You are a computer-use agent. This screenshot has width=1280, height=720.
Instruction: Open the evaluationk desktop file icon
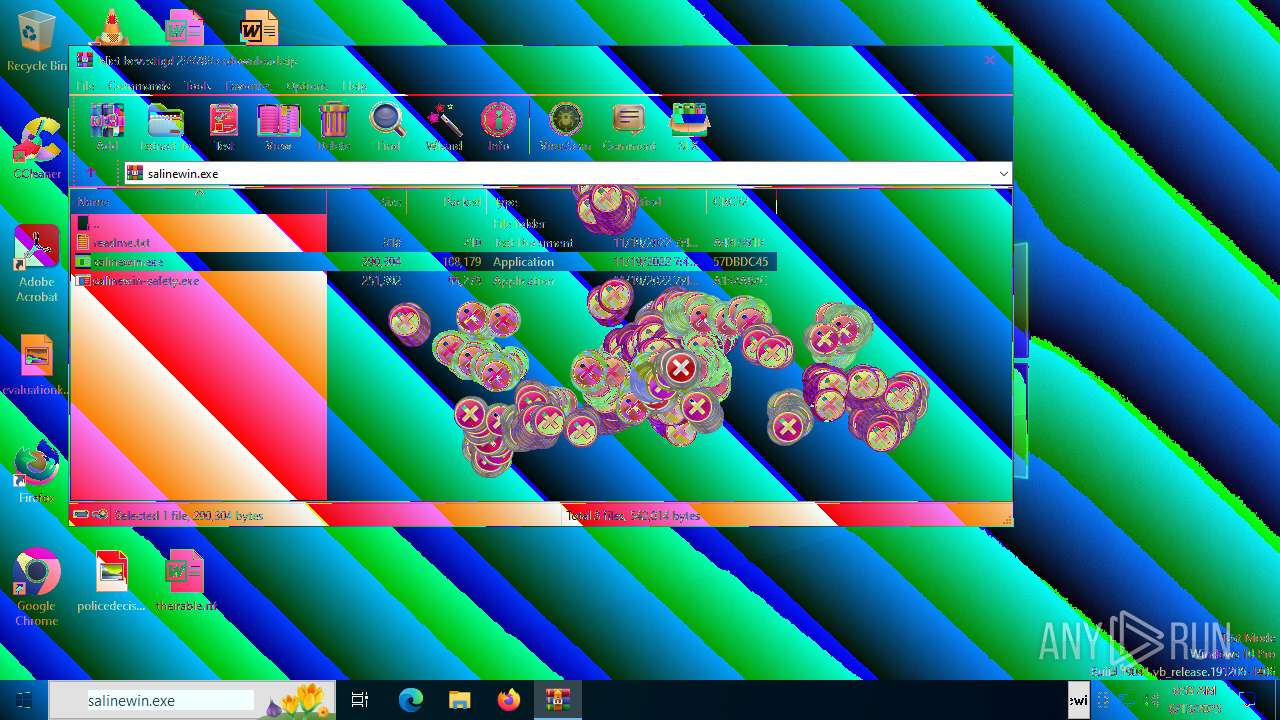pos(37,366)
